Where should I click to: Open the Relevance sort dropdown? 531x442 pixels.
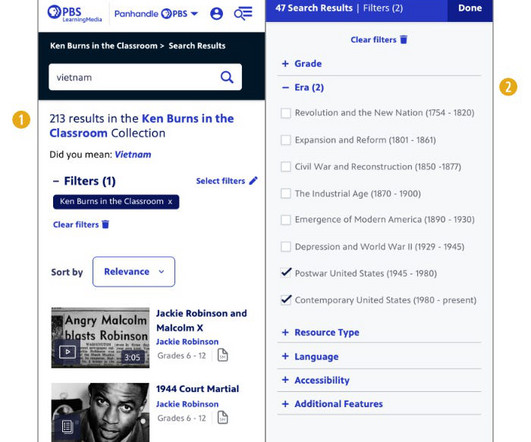coord(134,272)
